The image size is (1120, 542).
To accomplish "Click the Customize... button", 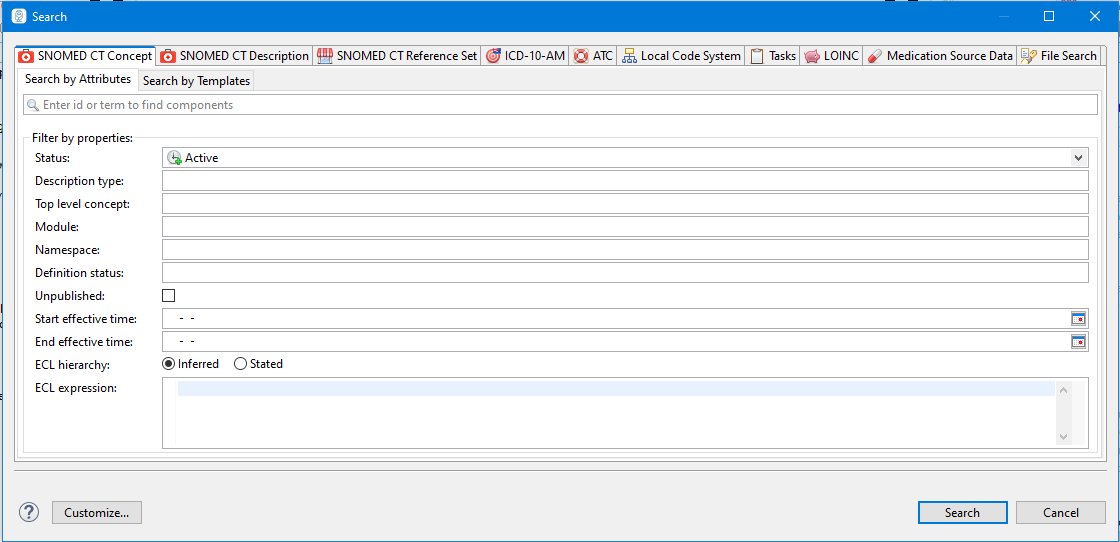I will pyautogui.click(x=97, y=512).
